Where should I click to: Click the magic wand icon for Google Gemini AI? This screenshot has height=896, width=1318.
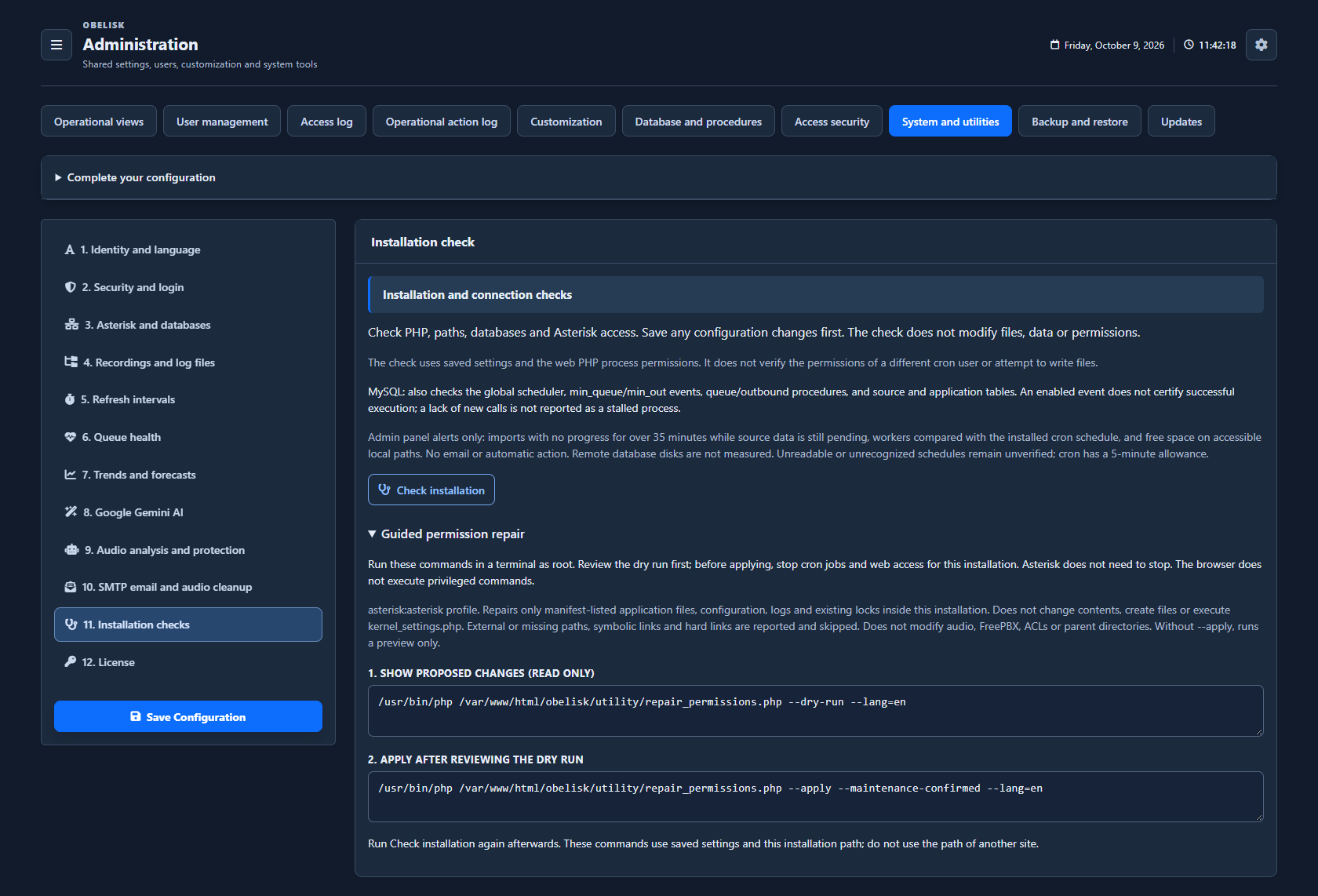(71, 512)
